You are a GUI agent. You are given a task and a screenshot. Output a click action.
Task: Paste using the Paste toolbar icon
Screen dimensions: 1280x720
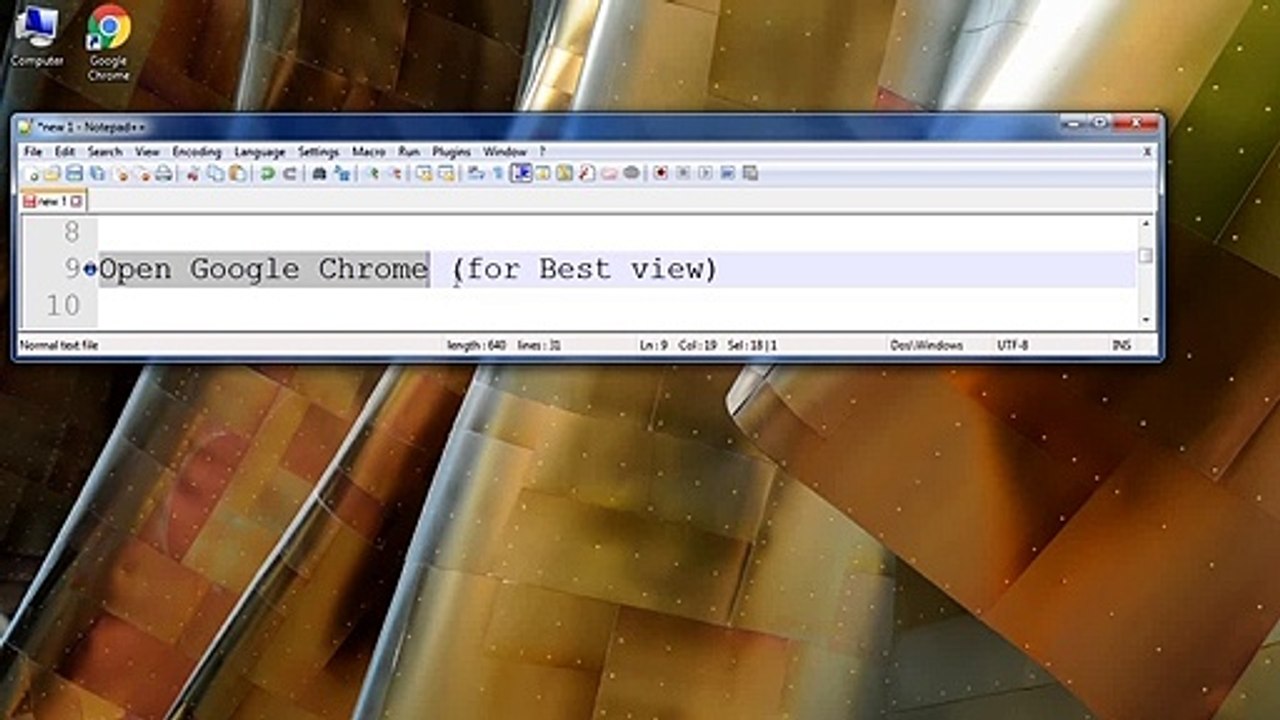pos(238,173)
